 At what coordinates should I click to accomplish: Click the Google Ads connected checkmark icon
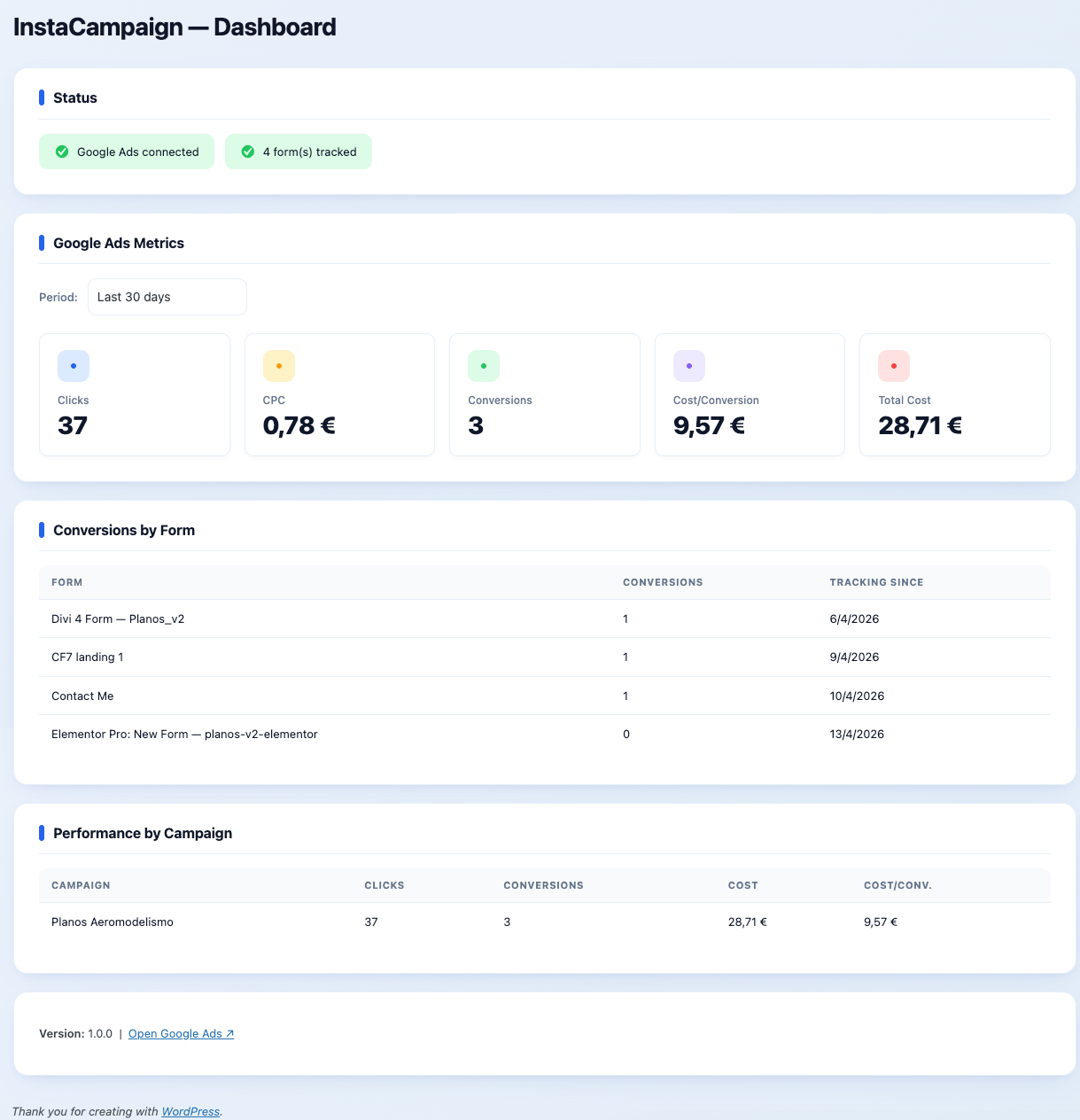[62, 152]
